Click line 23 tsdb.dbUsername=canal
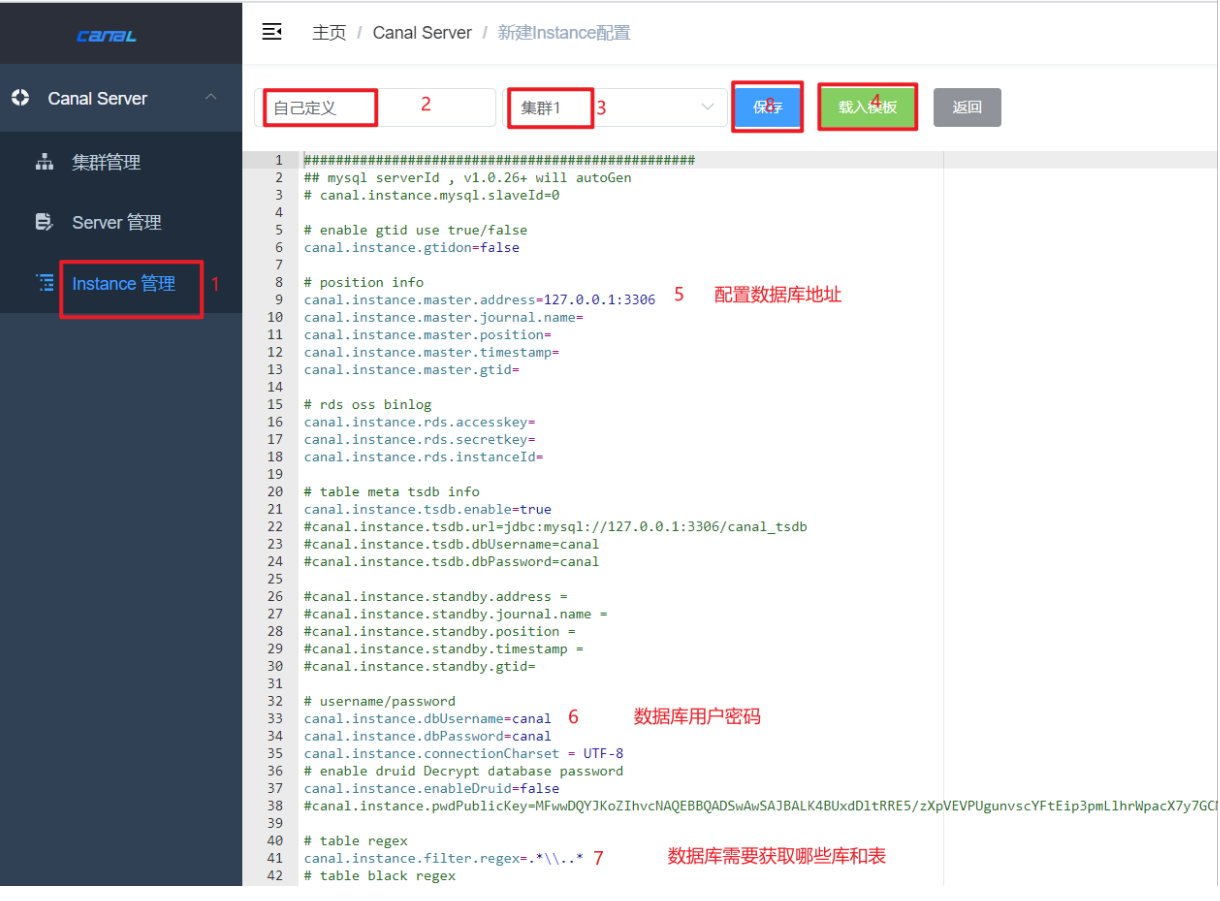1220x901 pixels. (452, 544)
